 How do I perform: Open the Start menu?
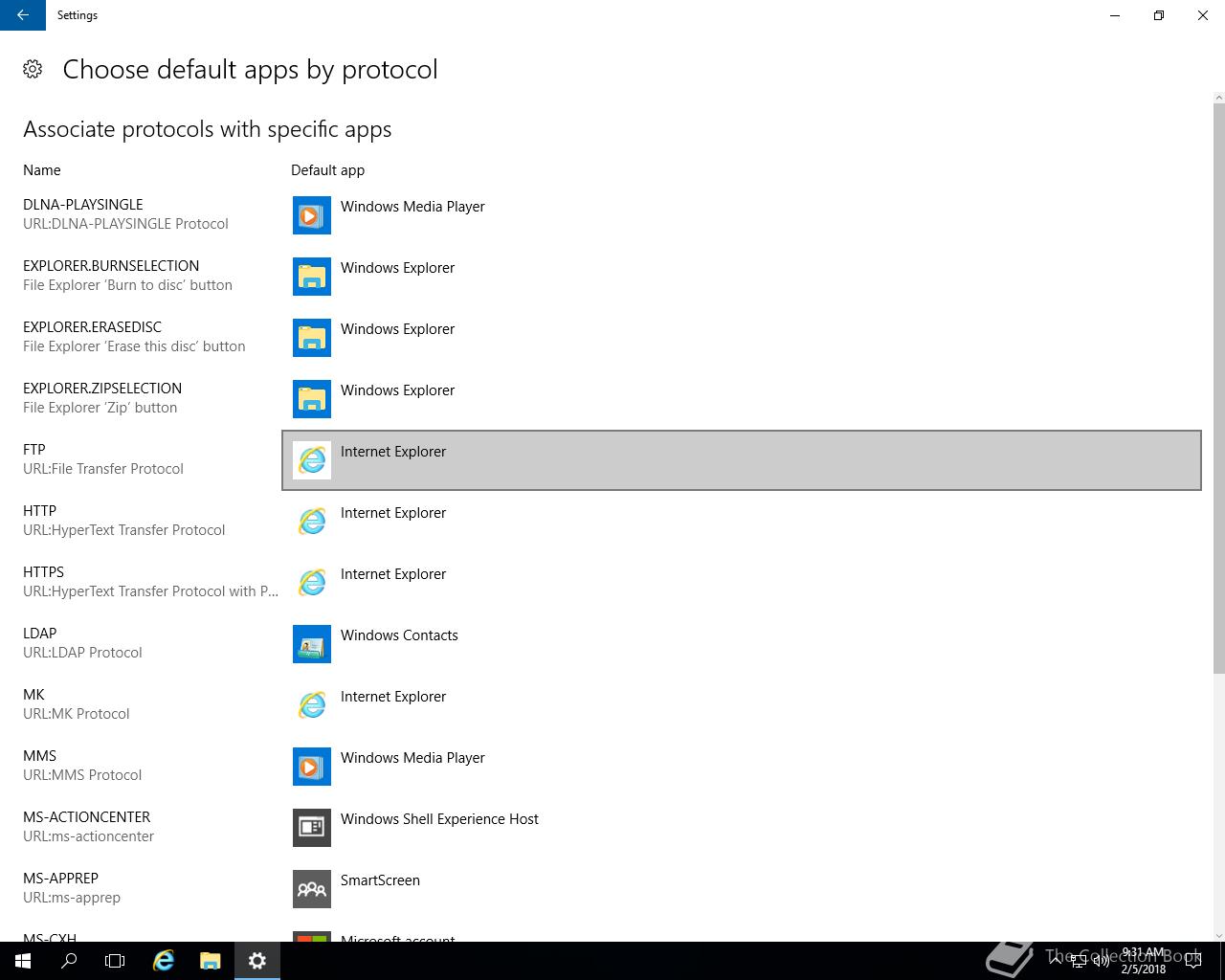(23, 961)
